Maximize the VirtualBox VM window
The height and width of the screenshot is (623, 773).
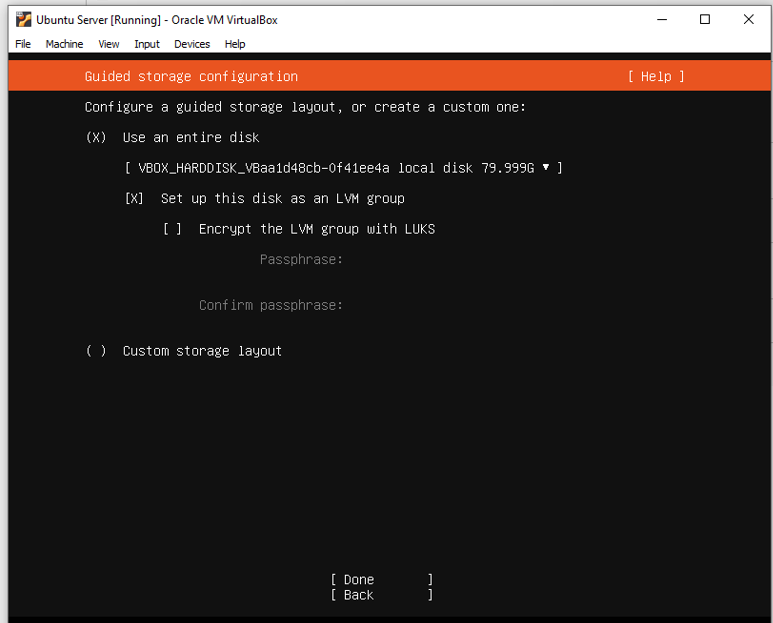coord(705,19)
